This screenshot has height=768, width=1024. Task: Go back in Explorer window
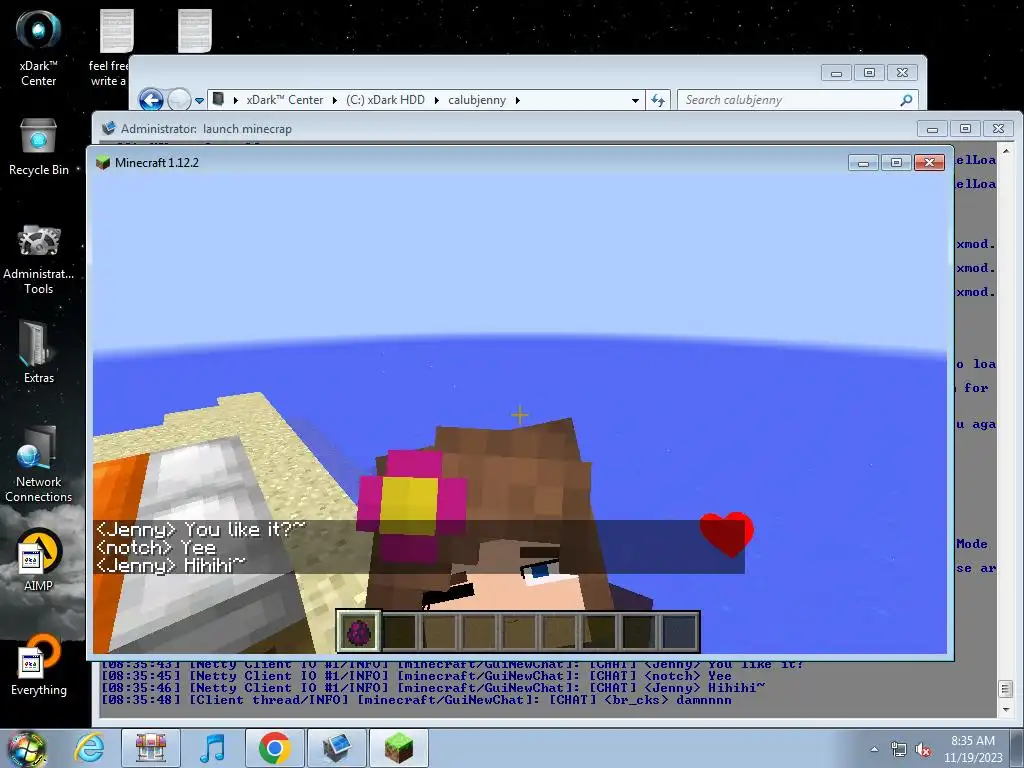point(151,100)
